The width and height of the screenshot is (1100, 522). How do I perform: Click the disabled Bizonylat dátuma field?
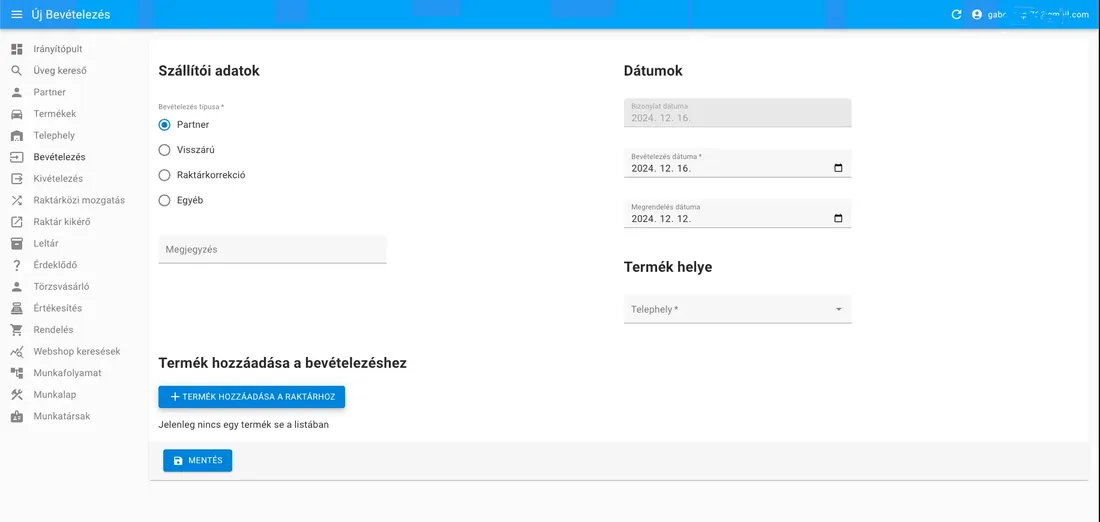737,112
